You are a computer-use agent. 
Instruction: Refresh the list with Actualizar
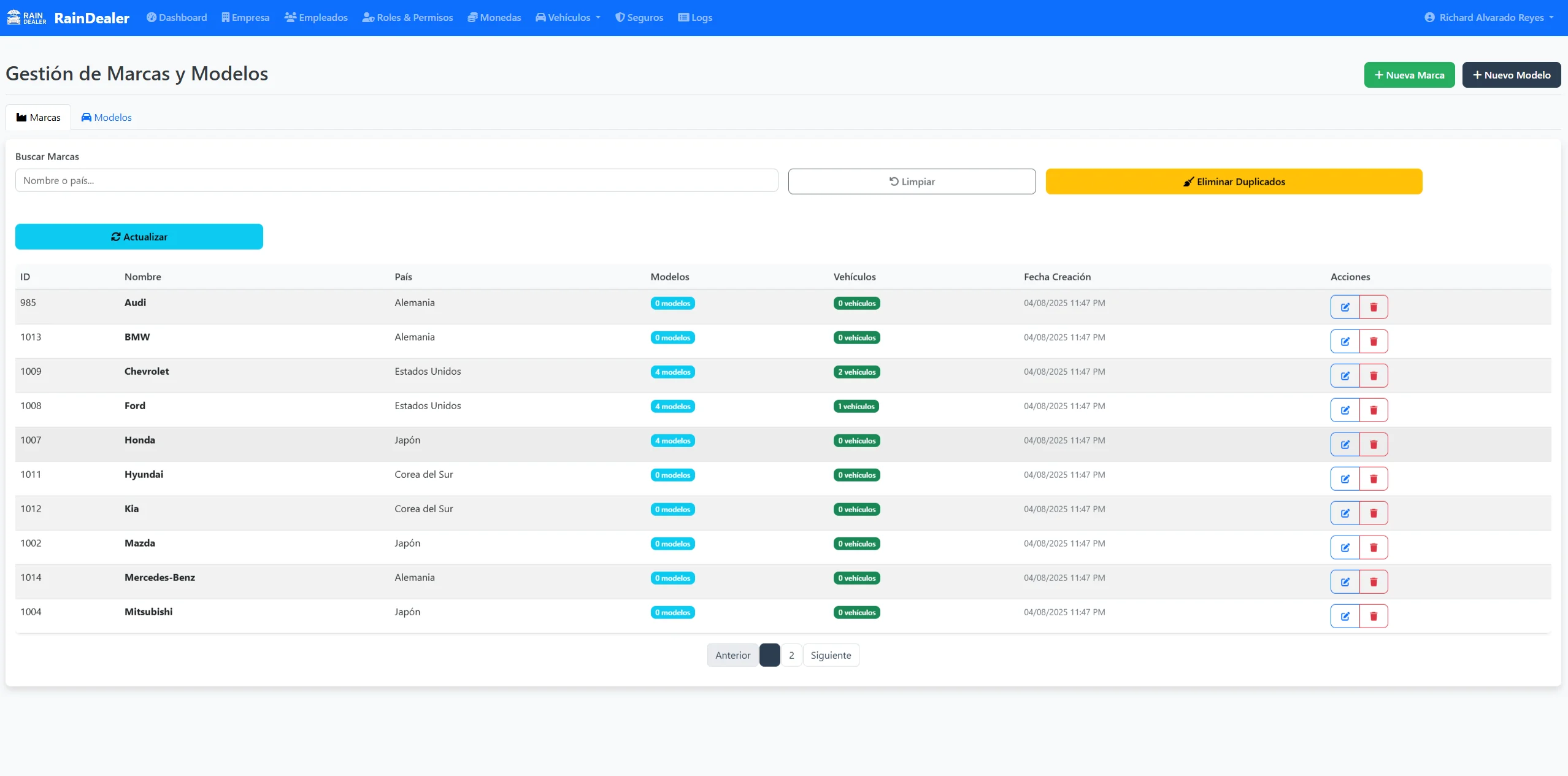tap(139, 237)
